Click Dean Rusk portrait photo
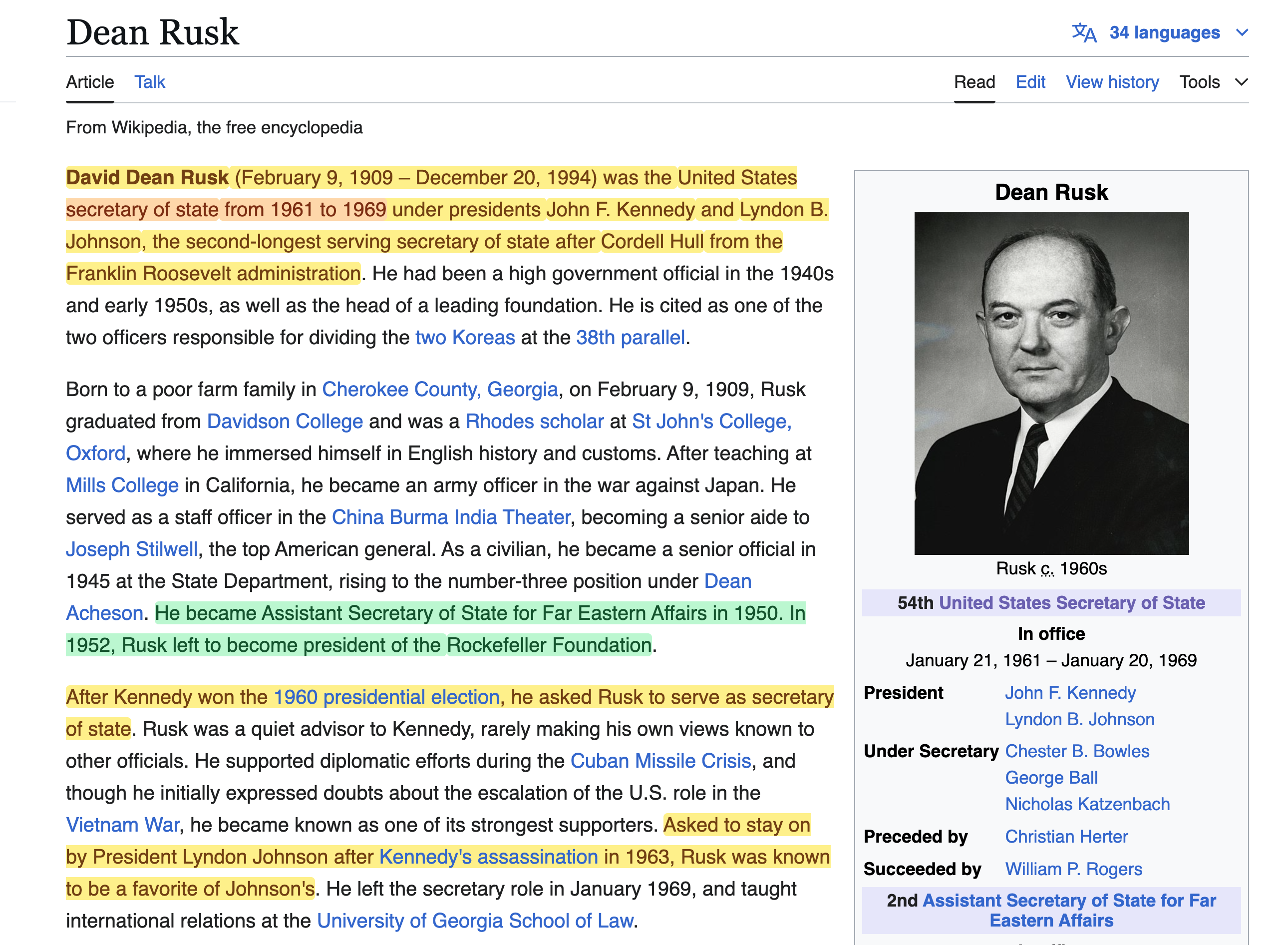The image size is (1288, 945). 1051,383
